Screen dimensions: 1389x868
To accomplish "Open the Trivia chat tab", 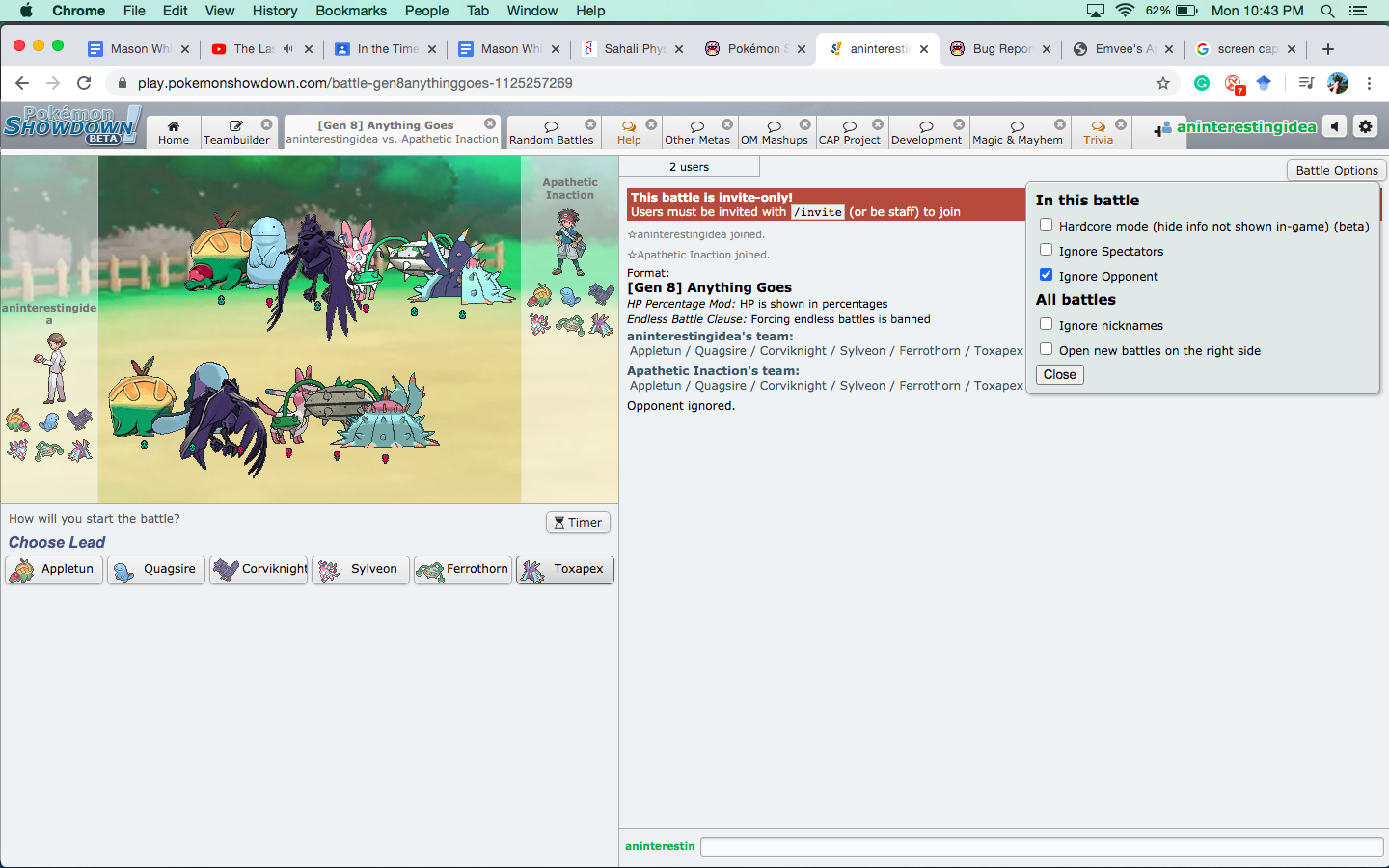I will pos(1099,133).
